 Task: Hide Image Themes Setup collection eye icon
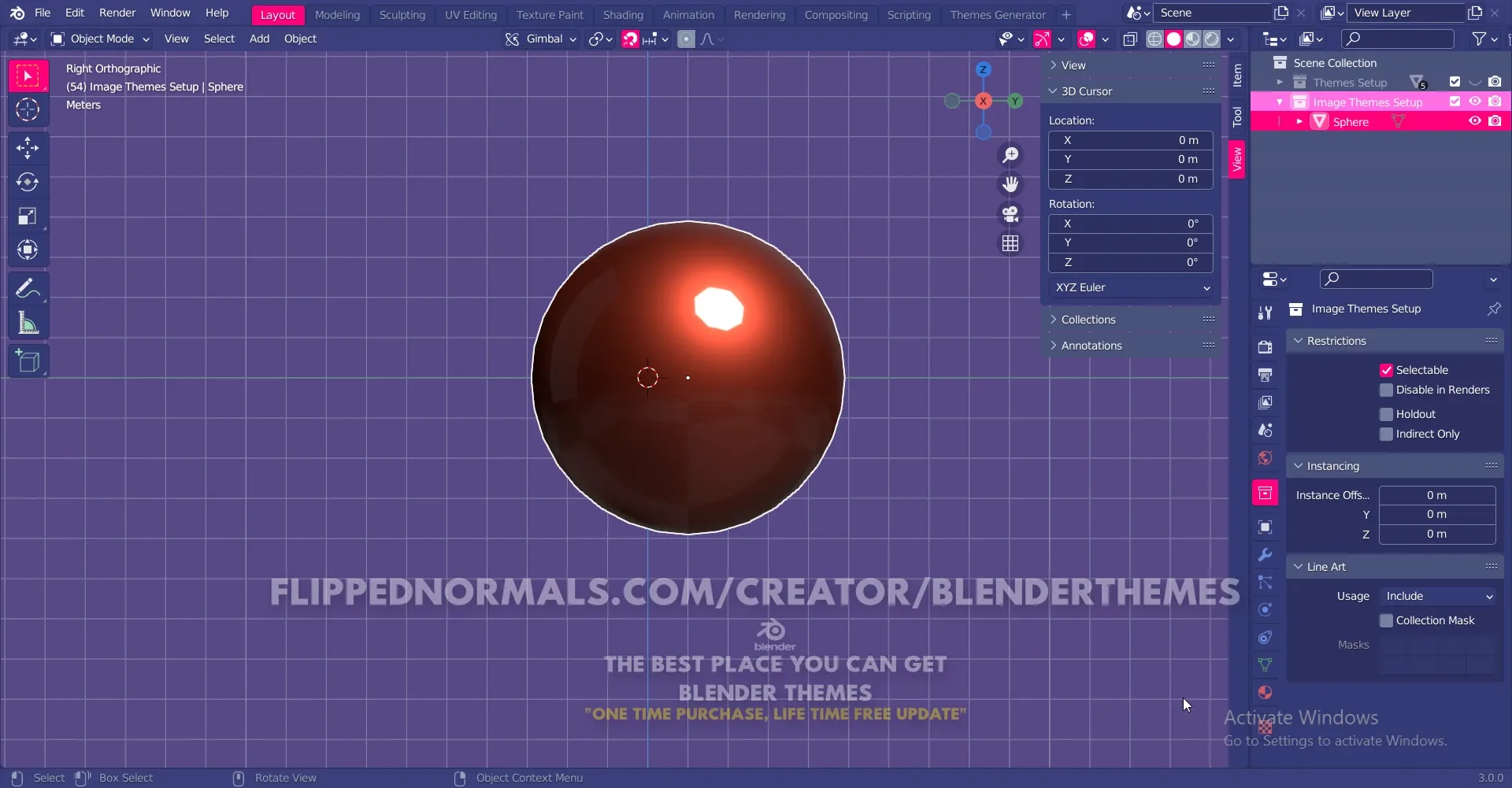click(1474, 102)
